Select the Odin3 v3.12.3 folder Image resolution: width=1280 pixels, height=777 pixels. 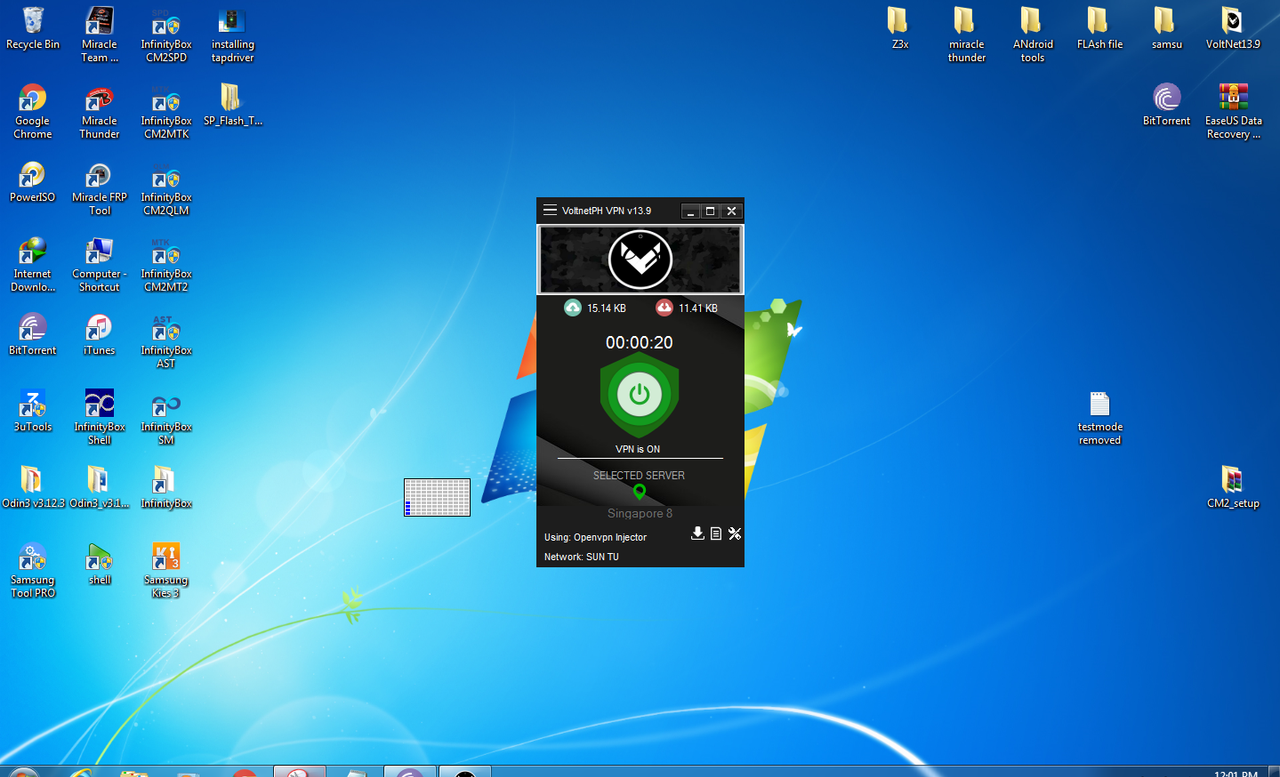tap(33, 487)
